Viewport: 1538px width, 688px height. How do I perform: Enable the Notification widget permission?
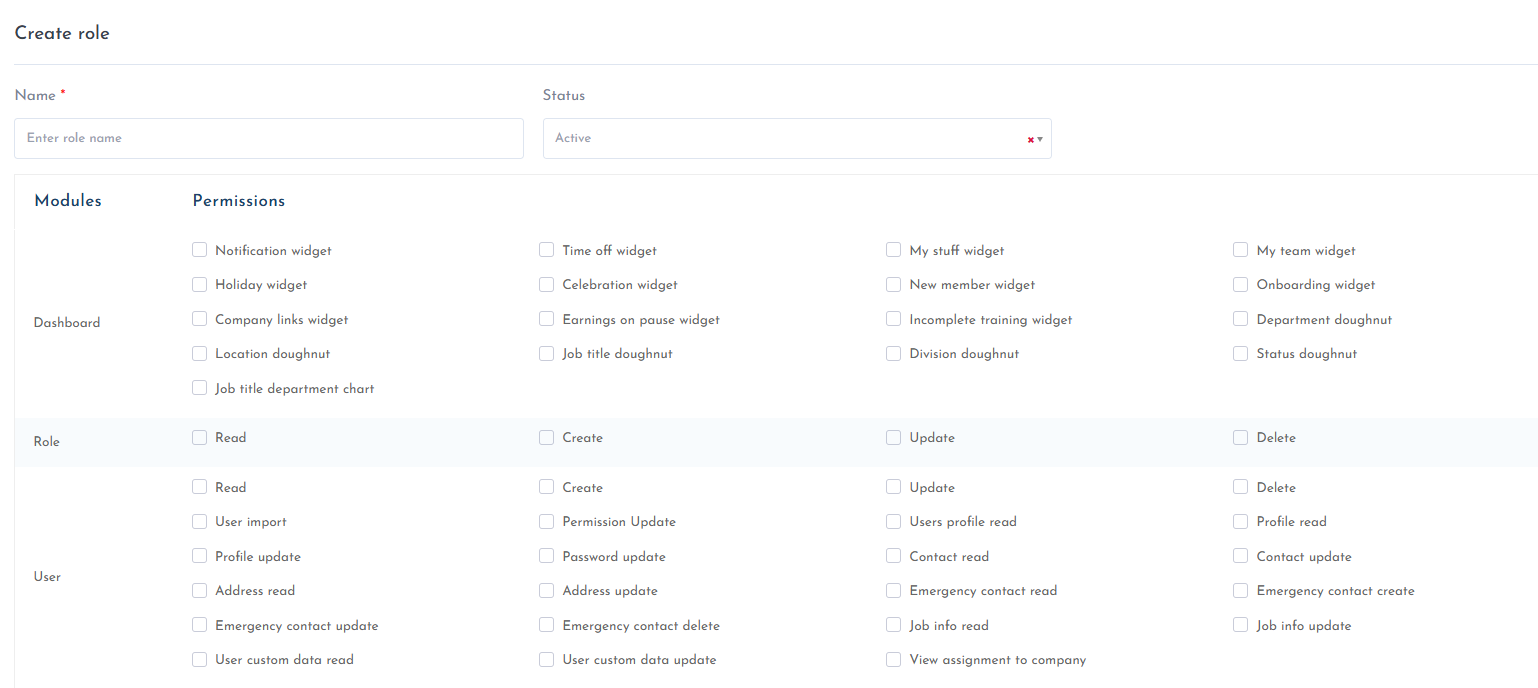point(199,250)
